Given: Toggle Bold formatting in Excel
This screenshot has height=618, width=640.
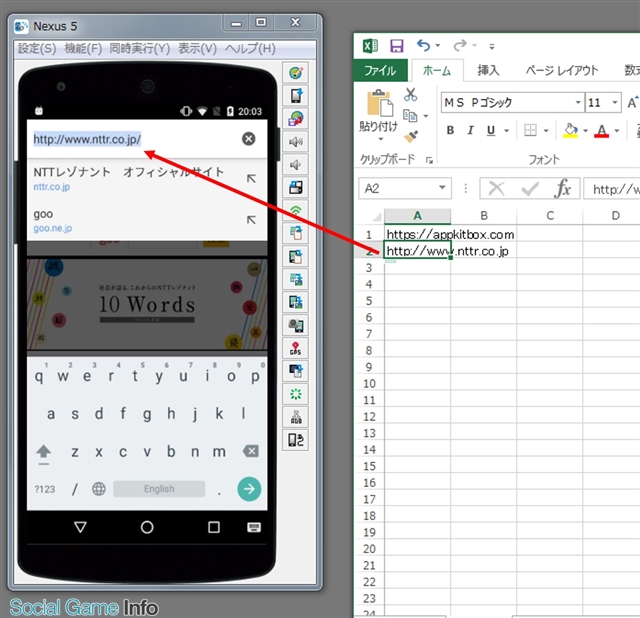Looking at the screenshot, I should click(450, 130).
